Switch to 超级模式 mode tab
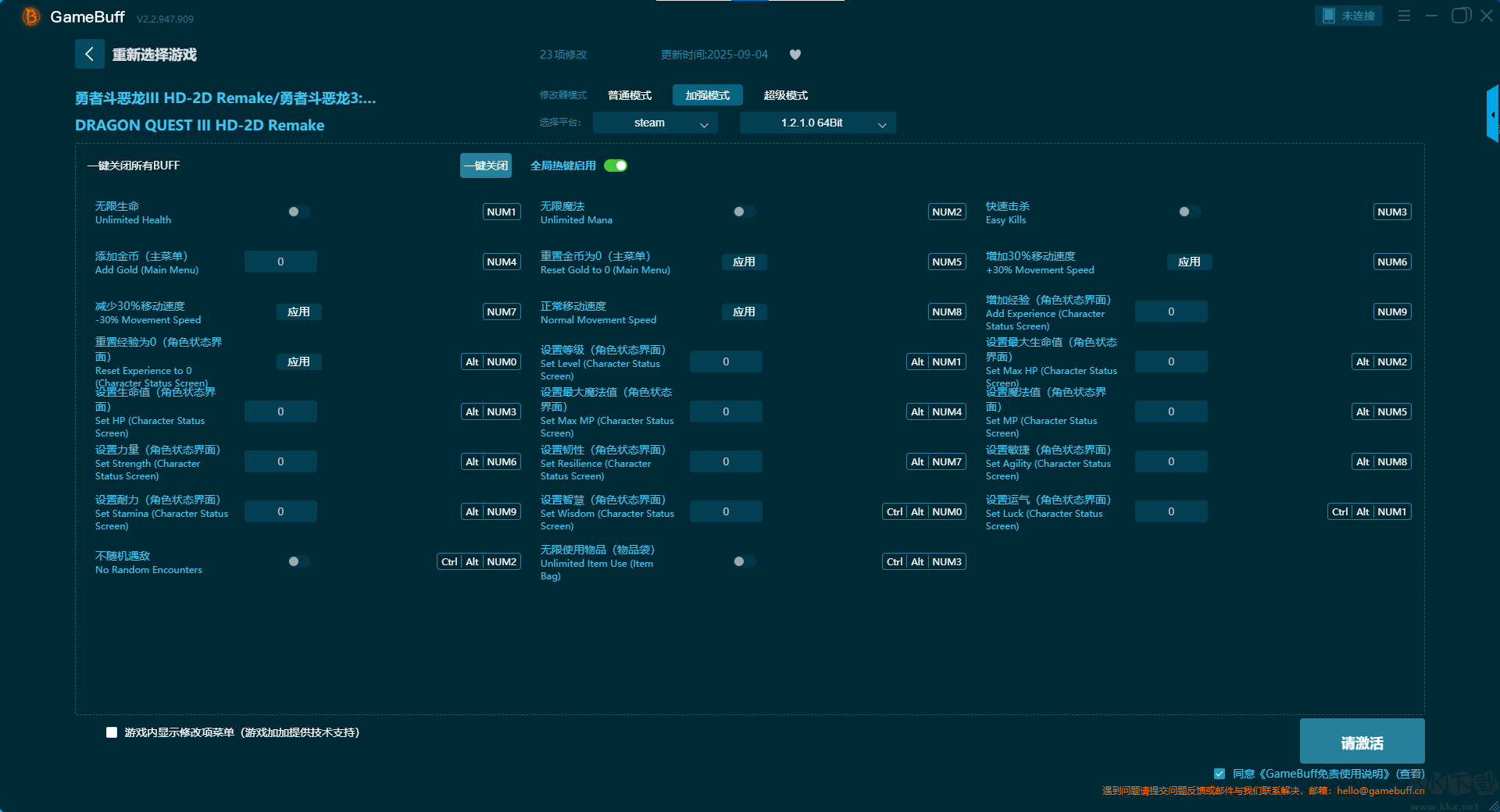The width and height of the screenshot is (1500, 812). tap(786, 95)
